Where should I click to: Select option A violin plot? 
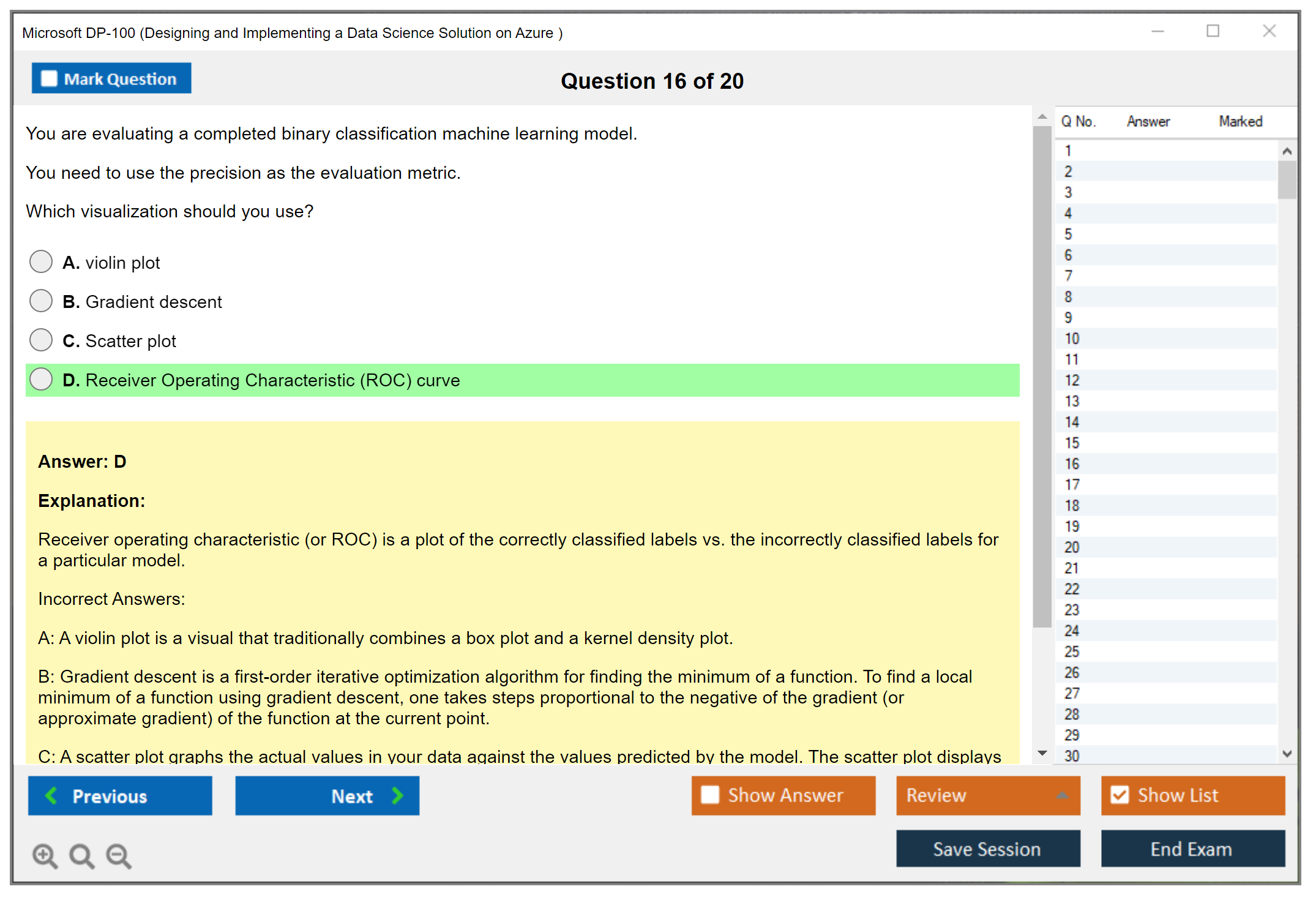pyautogui.click(x=41, y=261)
